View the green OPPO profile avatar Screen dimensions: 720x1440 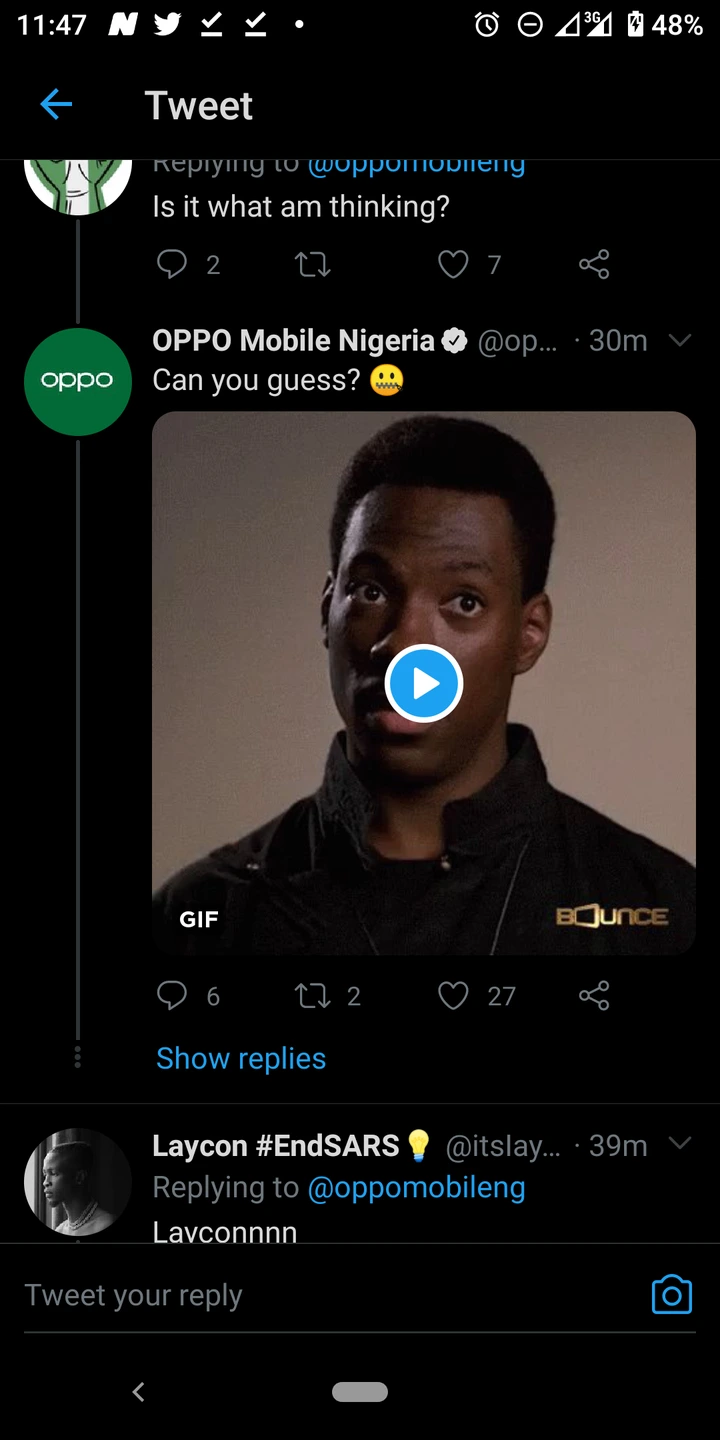click(x=78, y=381)
